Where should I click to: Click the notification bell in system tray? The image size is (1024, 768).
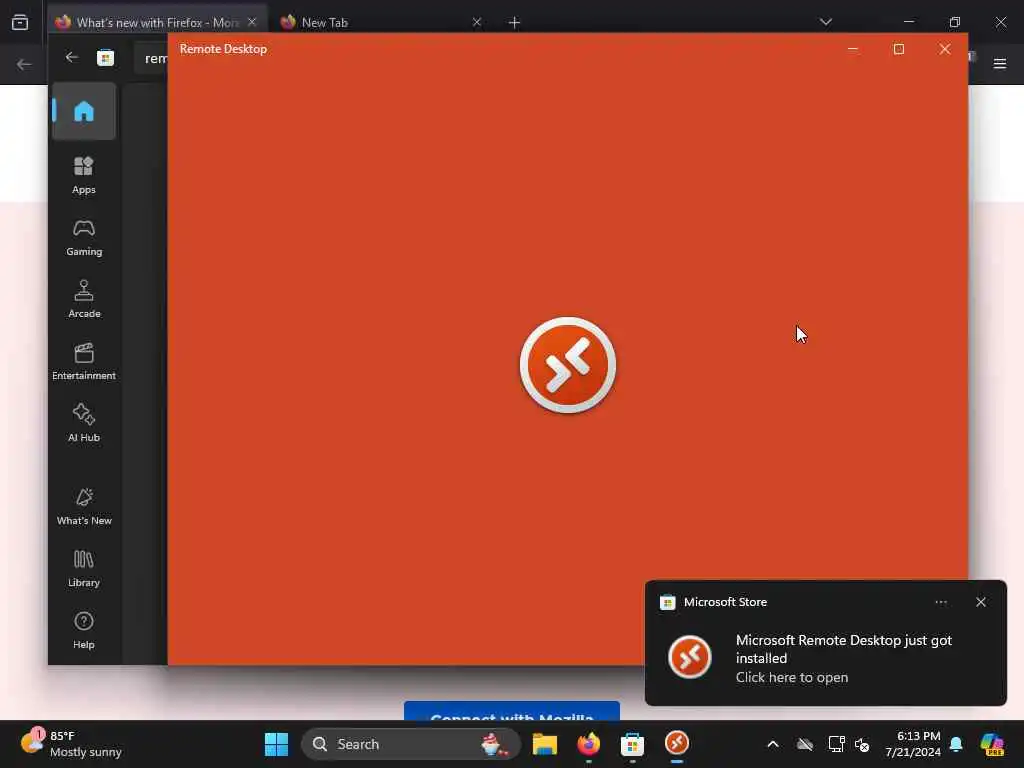(956, 744)
